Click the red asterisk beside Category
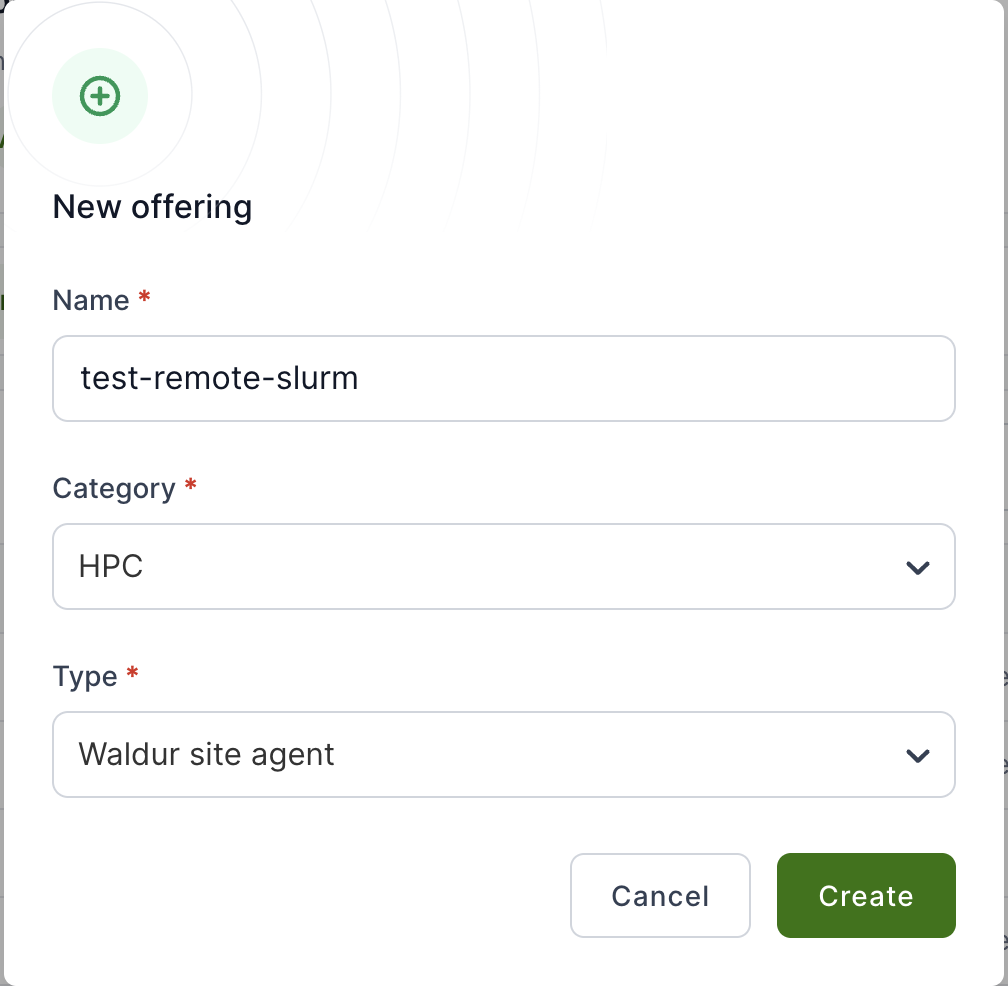Screen dimensions: 1008x986 tap(191, 486)
